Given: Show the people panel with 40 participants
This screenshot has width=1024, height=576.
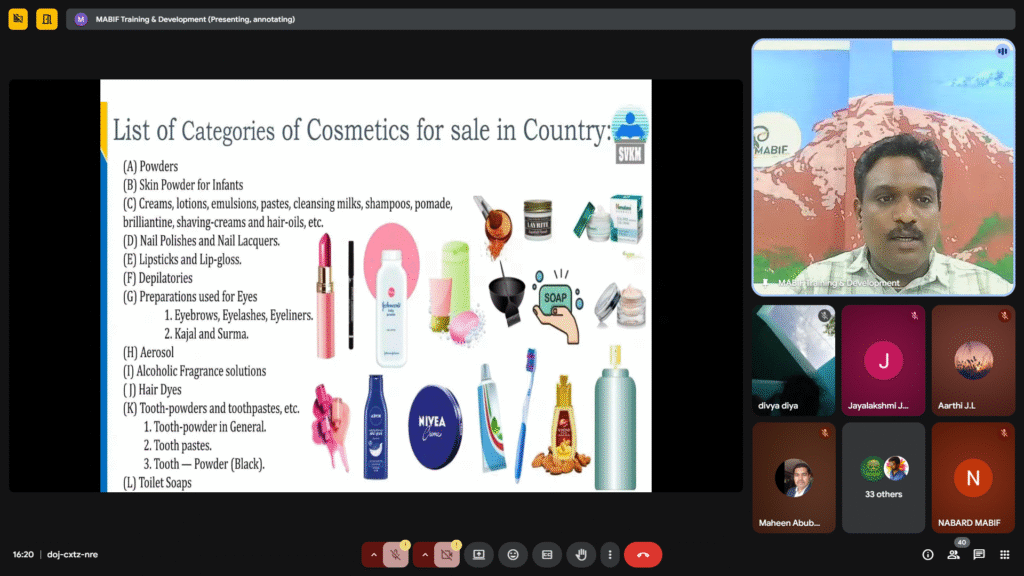Looking at the screenshot, I should [953, 554].
